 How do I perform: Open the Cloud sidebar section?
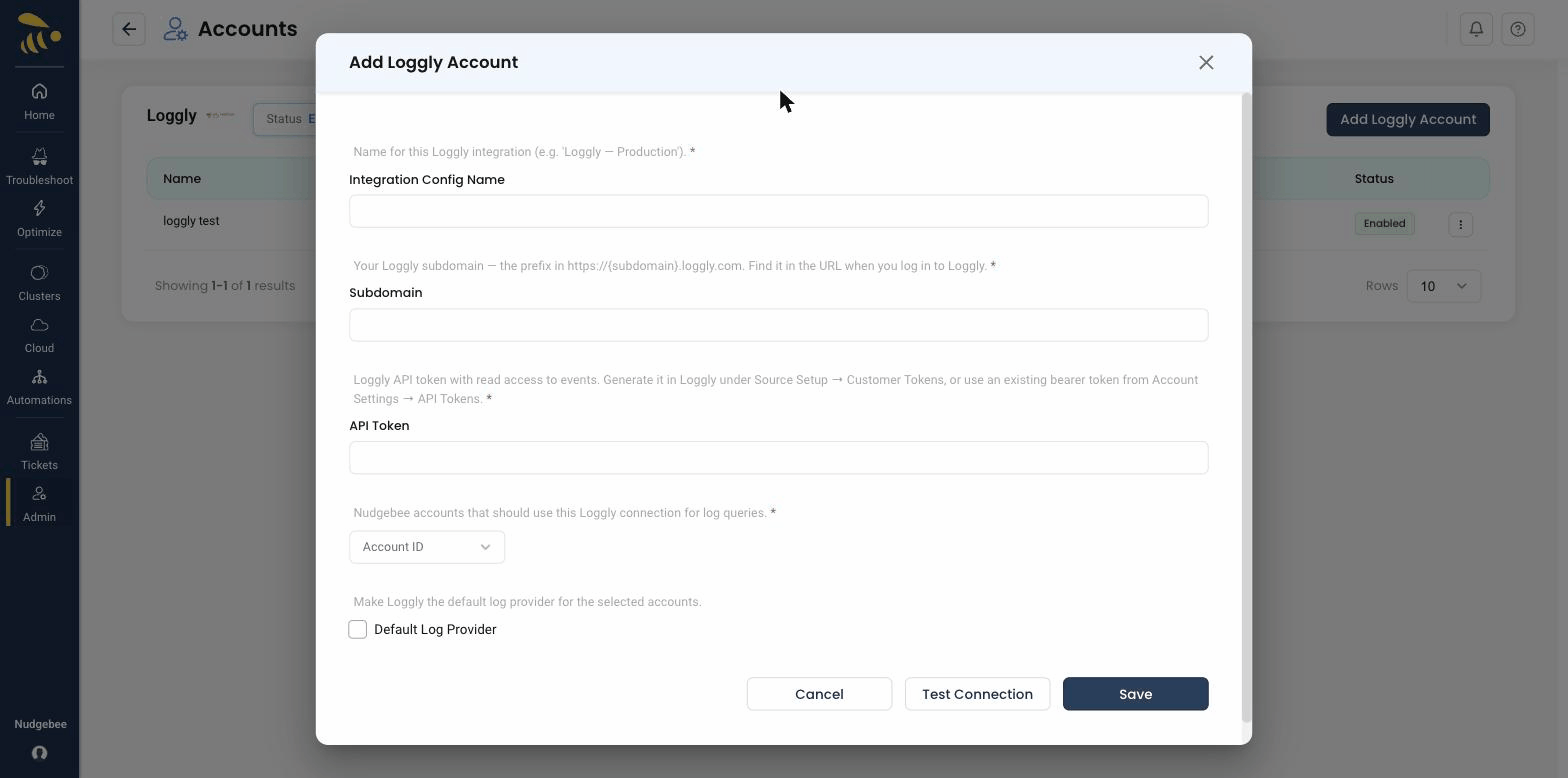click(x=39, y=335)
